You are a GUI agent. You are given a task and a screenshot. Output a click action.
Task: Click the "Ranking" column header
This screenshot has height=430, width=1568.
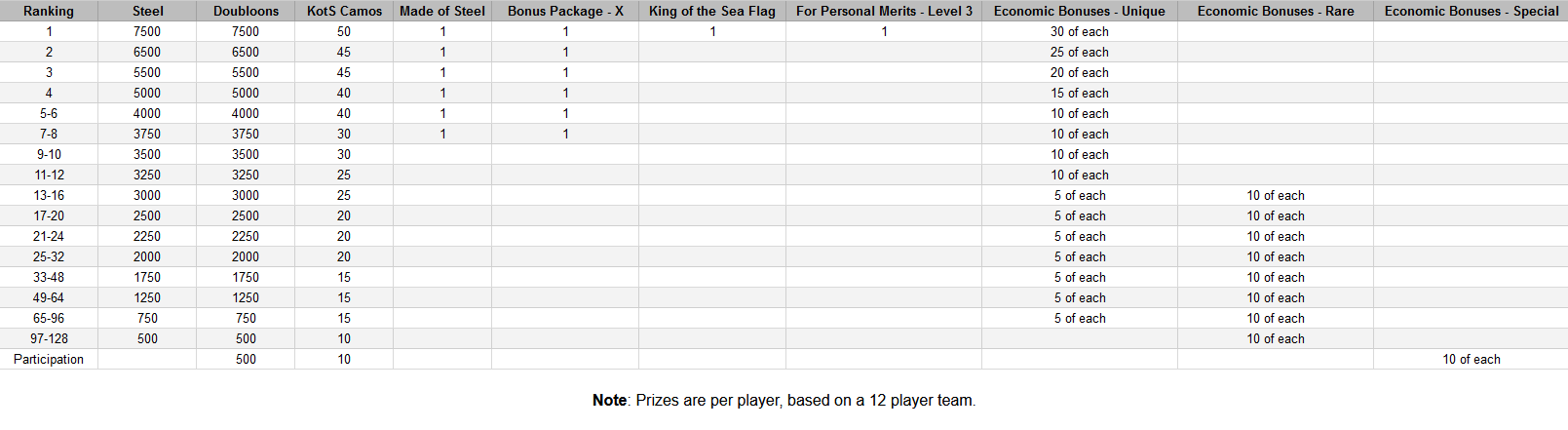pos(49,11)
